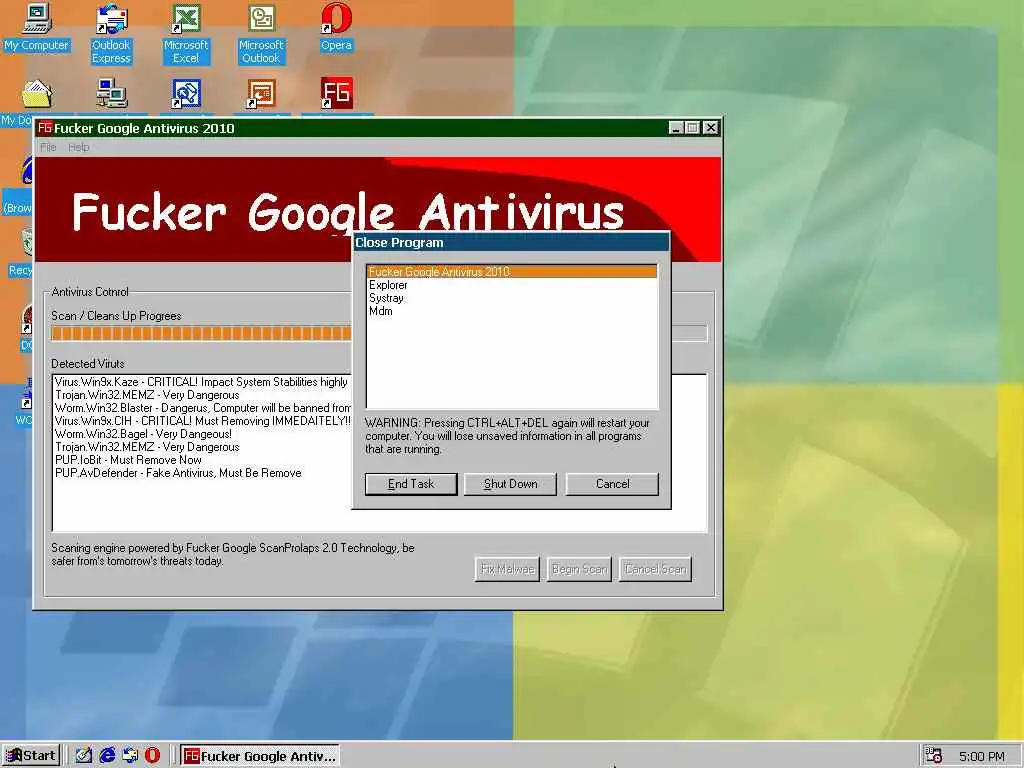
Task: Select Virus.Win9x.CIH entry in detected list
Action: [x=202, y=421]
